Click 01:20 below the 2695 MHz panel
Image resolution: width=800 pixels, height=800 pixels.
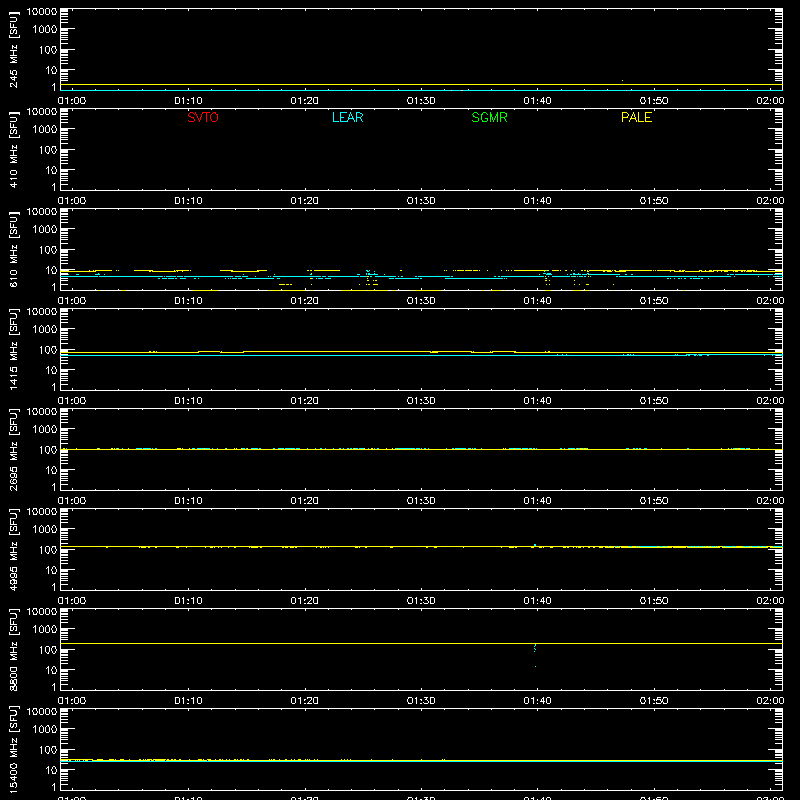tap(305, 501)
